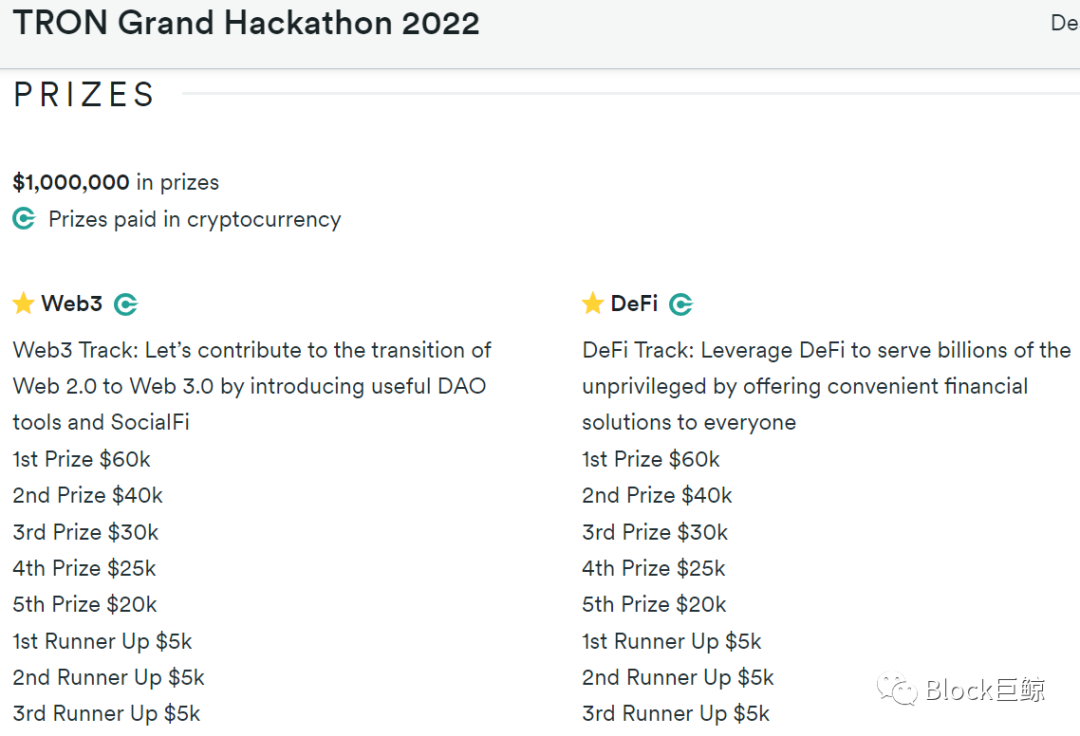Click the $1,000,000 in prizes text
Screen dimensions: 1080x736
116,182
